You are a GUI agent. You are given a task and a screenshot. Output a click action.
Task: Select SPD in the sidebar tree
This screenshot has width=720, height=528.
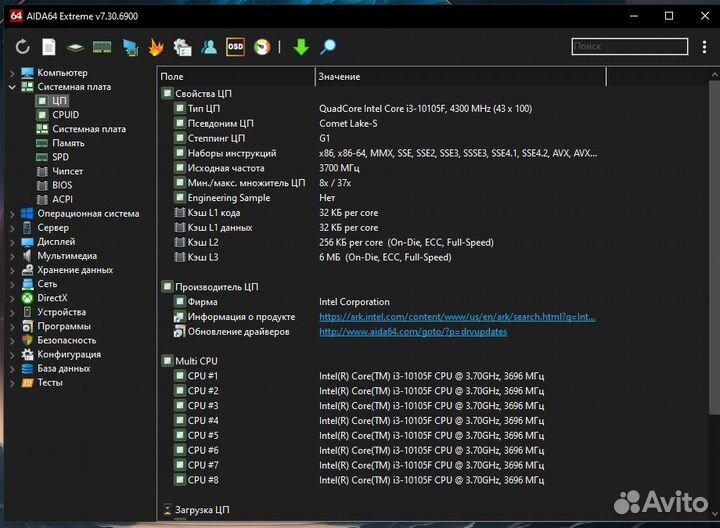[x=61, y=157]
